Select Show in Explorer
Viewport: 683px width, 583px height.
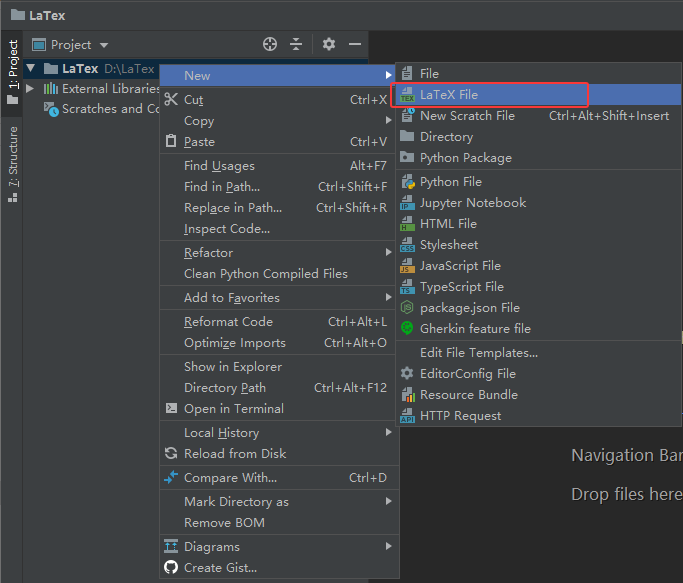277,366
